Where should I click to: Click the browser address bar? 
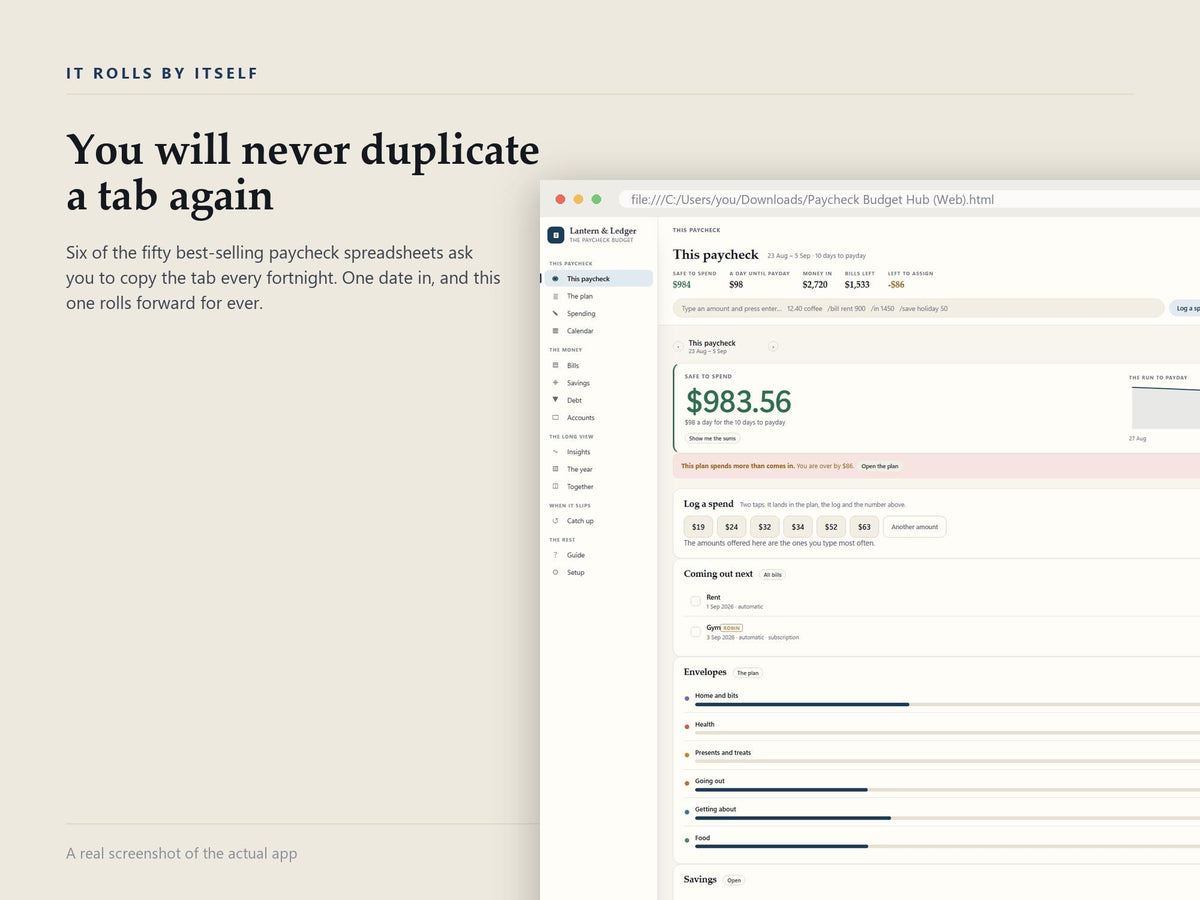(x=909, y=199)
